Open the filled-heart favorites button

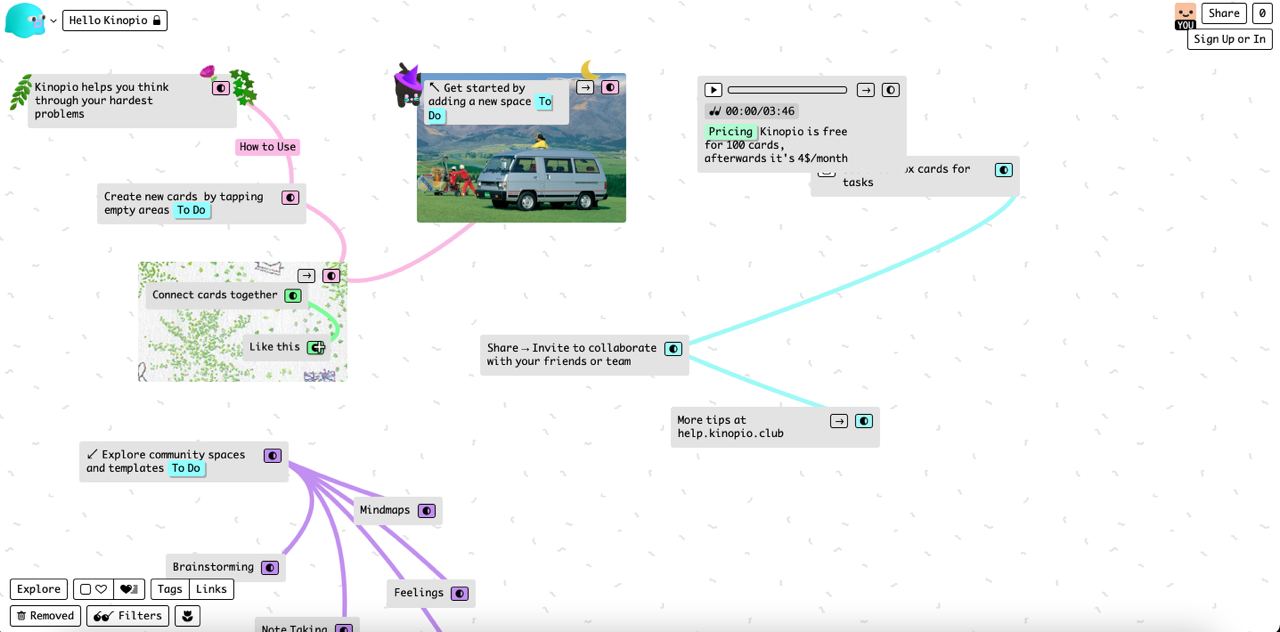click(x=129, y=589)
